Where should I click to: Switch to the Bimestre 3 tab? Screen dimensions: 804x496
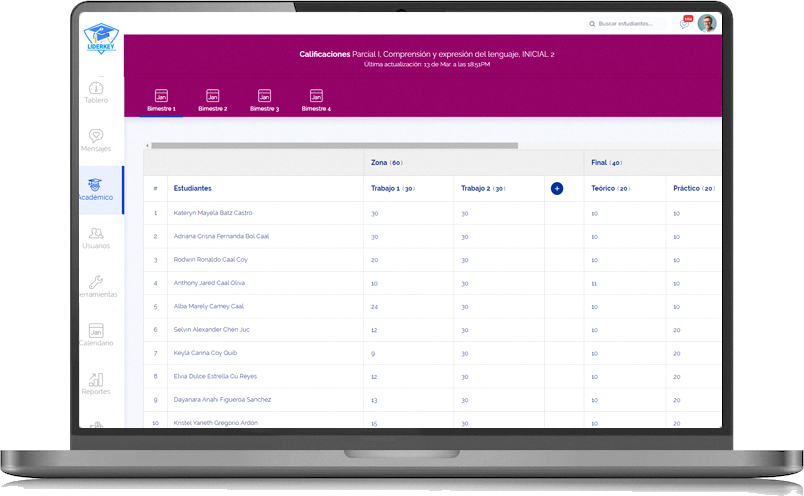point(264,100)
